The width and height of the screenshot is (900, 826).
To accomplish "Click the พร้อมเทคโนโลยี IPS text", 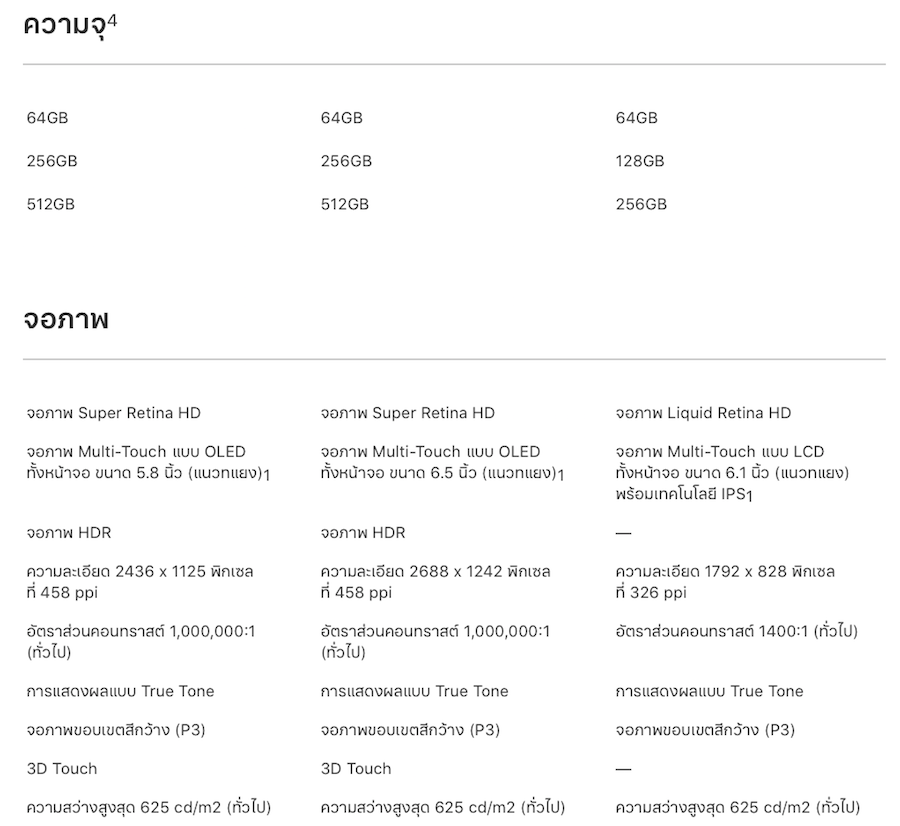I will (680, 493).
